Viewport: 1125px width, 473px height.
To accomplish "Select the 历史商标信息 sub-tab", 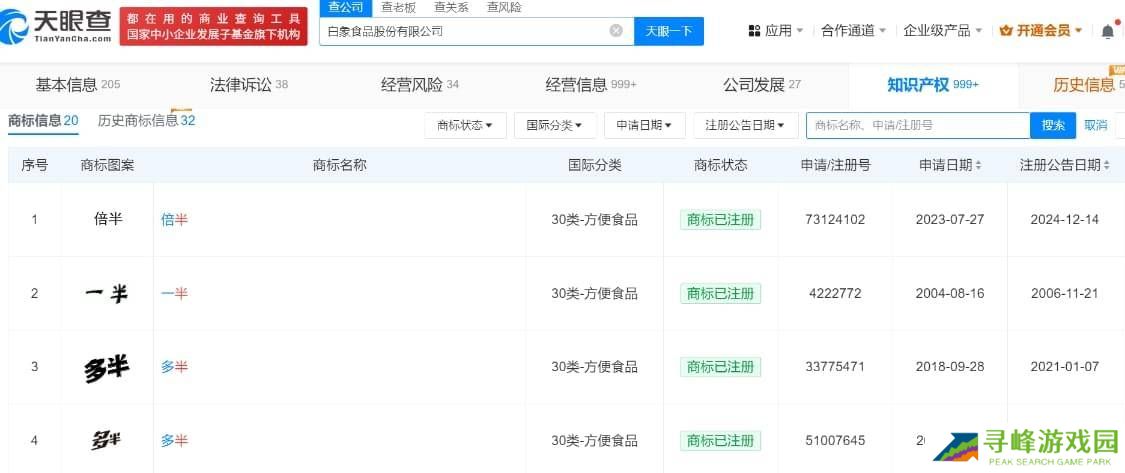I will 146,121.
